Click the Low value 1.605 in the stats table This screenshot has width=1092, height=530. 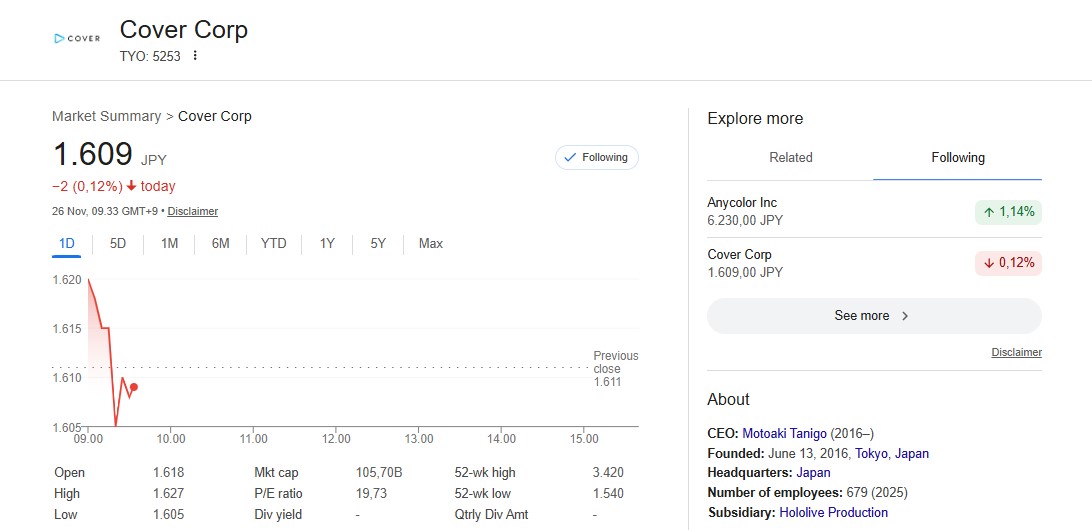pyautogui.click(x=169, y=515)
